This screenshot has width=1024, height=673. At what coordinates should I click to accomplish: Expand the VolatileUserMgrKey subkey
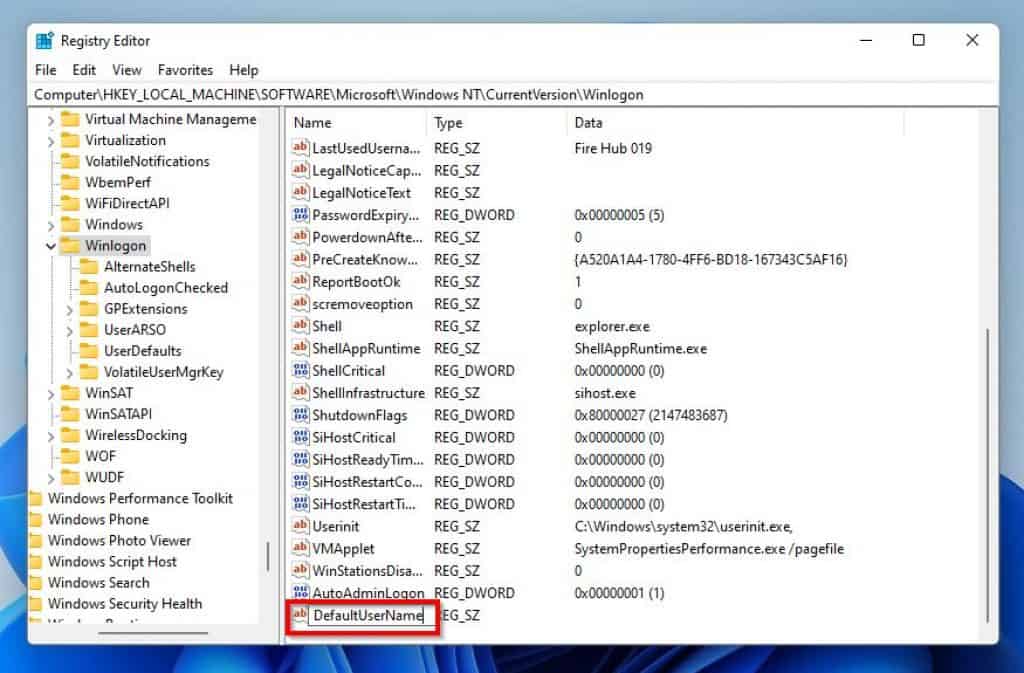click(69, 373)
